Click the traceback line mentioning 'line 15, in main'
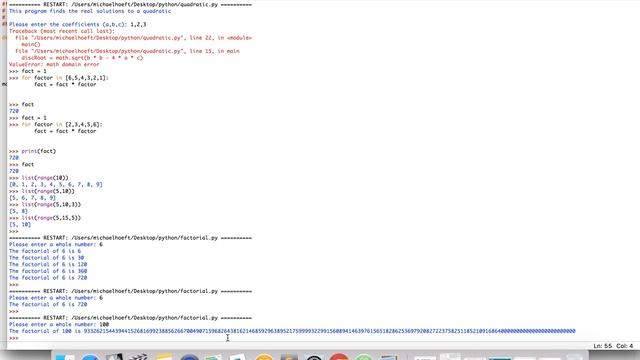 point(127,51)
